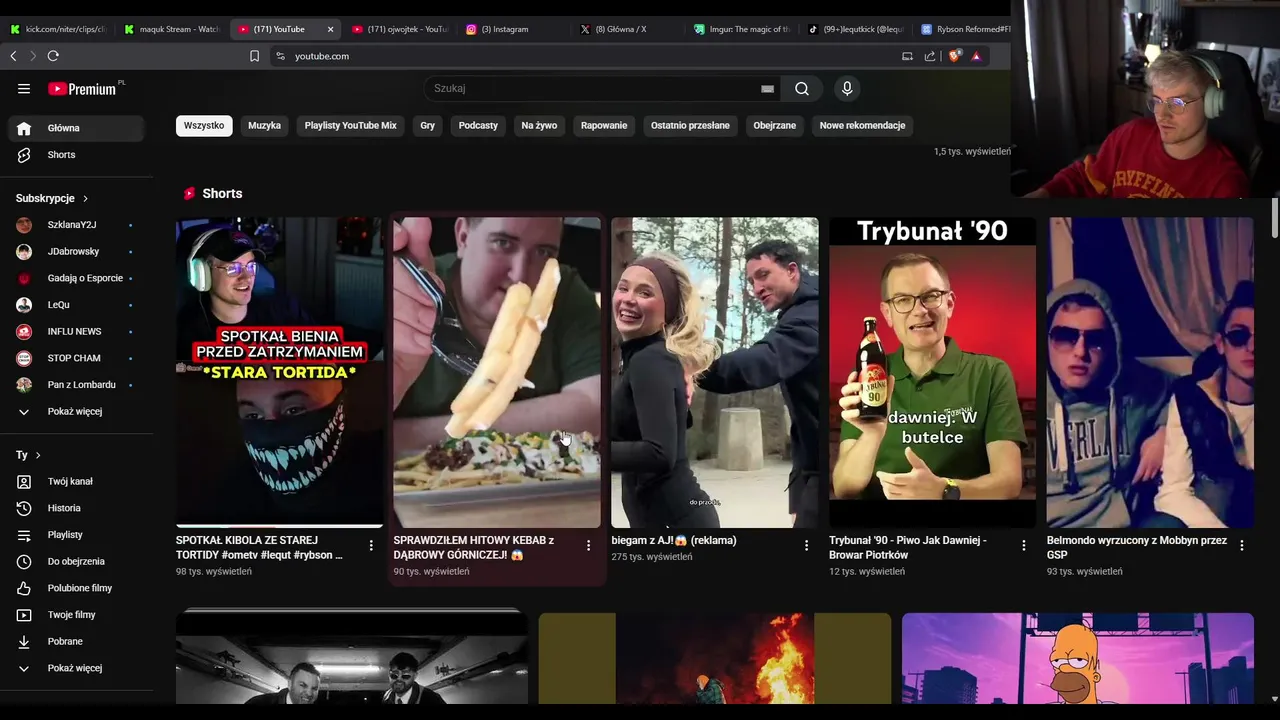Start a search with the magnifier button

pos(802,89)
